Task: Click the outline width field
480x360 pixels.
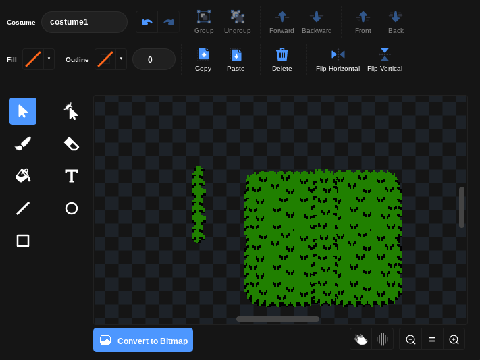Action: tap(154, 59)
